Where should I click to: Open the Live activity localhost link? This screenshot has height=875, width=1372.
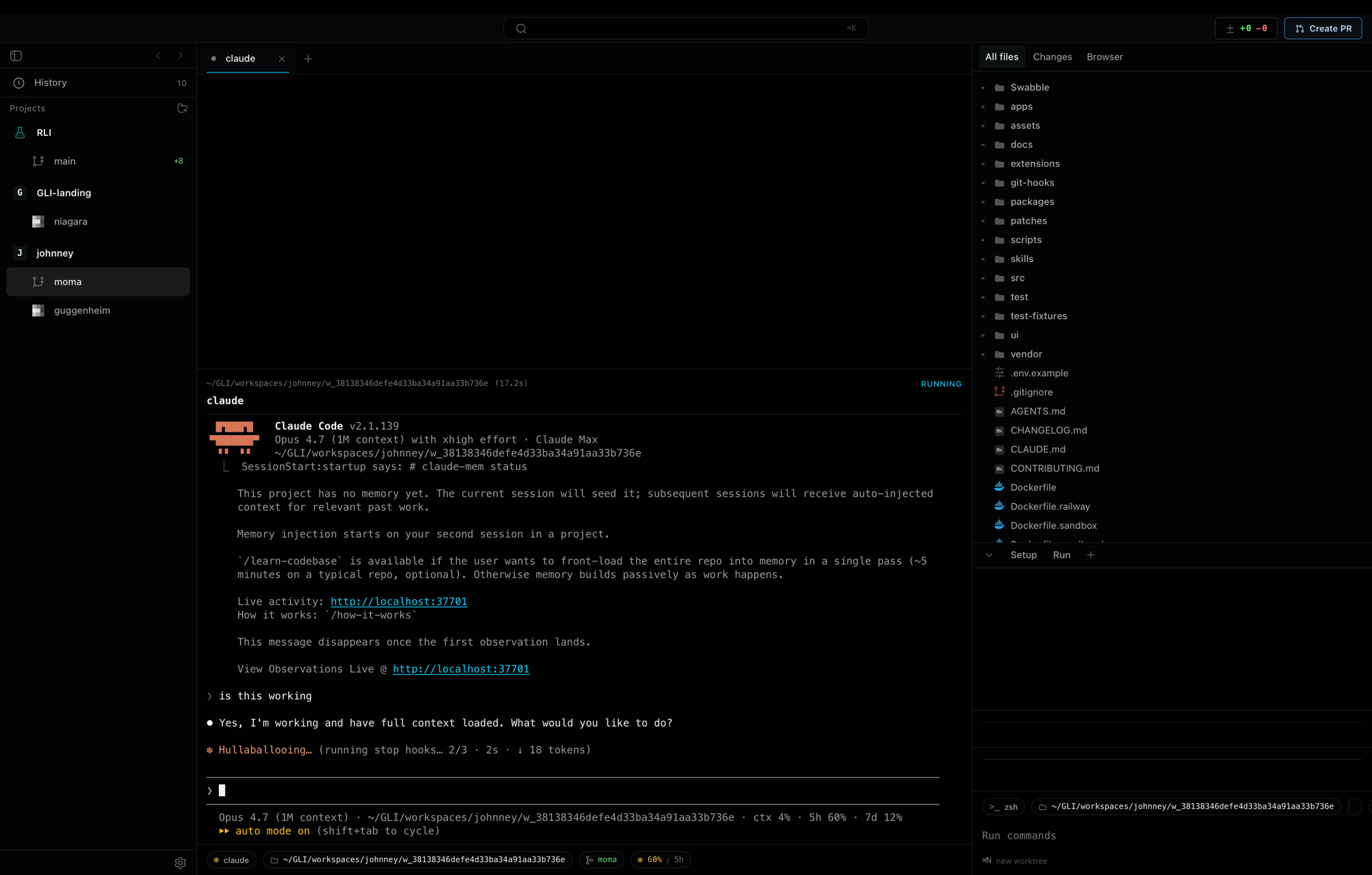click(x=399, y=602)
